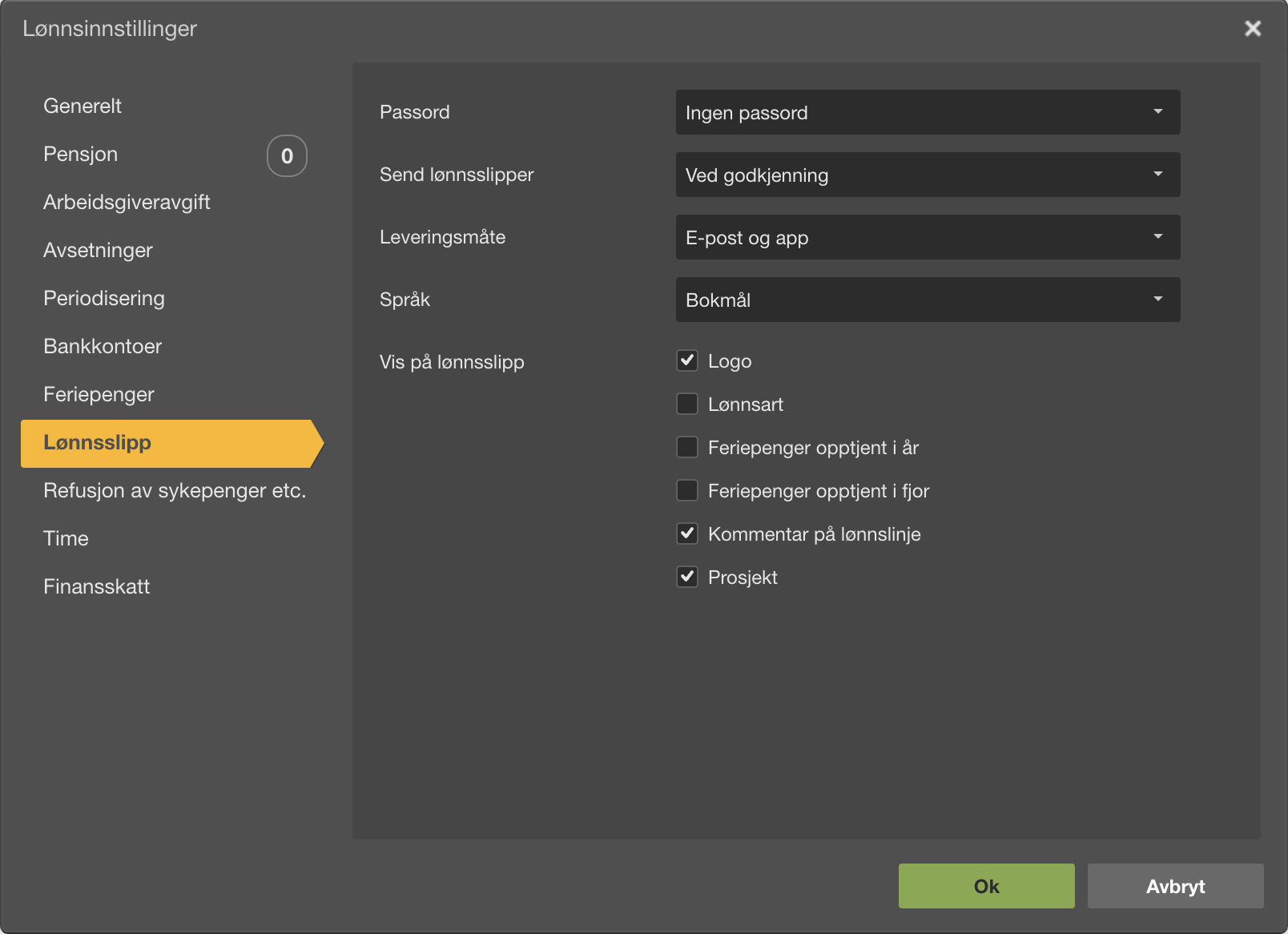Click the Språk label
This screenshot has height=934, width=1288.
pyautogui.click(x=405, y=300)
